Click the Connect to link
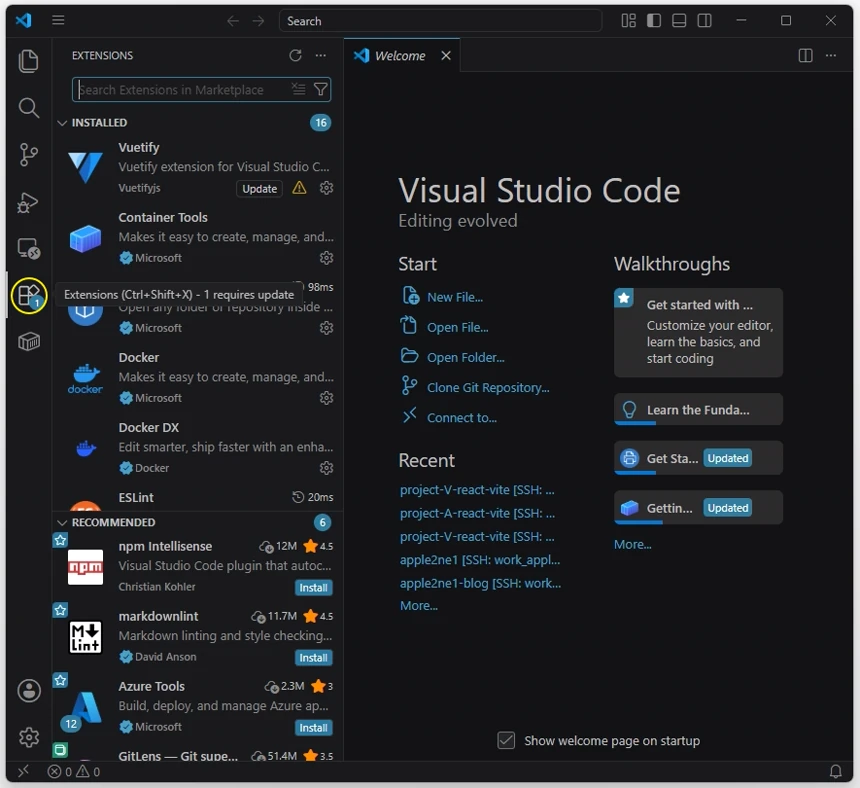860x788 pixels. 462,418
